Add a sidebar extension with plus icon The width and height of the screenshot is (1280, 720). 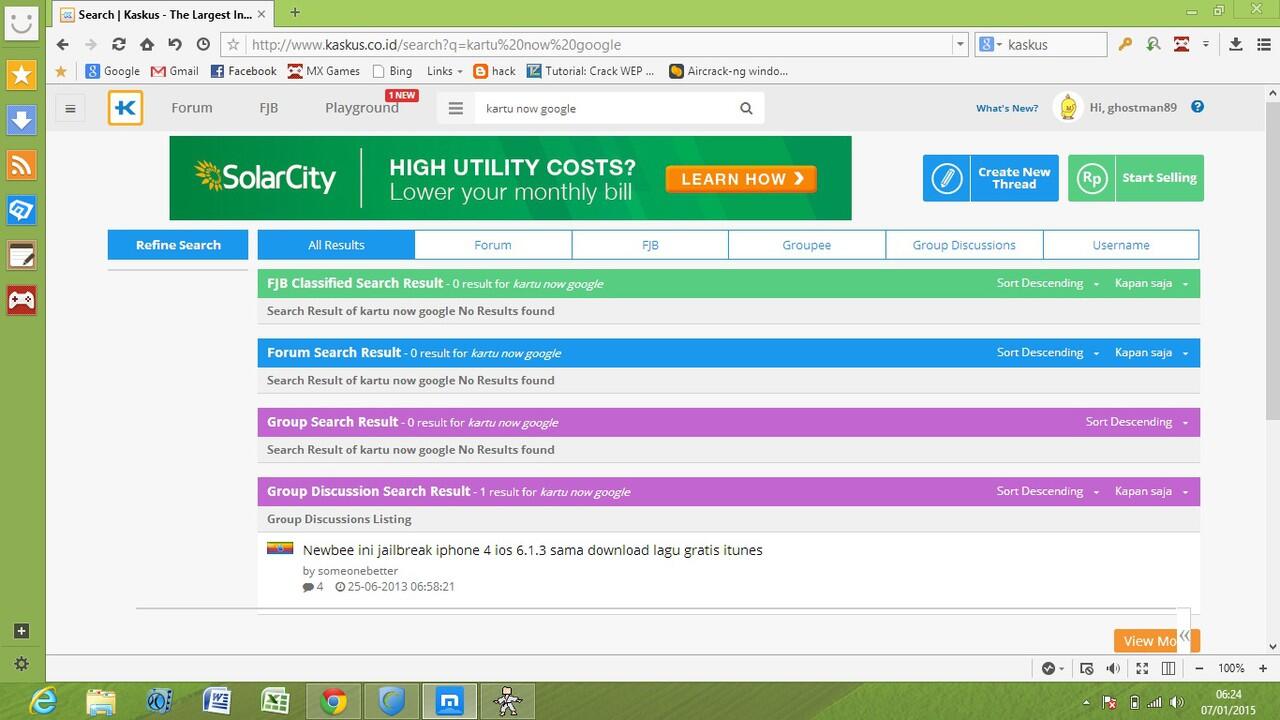click(21, 631)
